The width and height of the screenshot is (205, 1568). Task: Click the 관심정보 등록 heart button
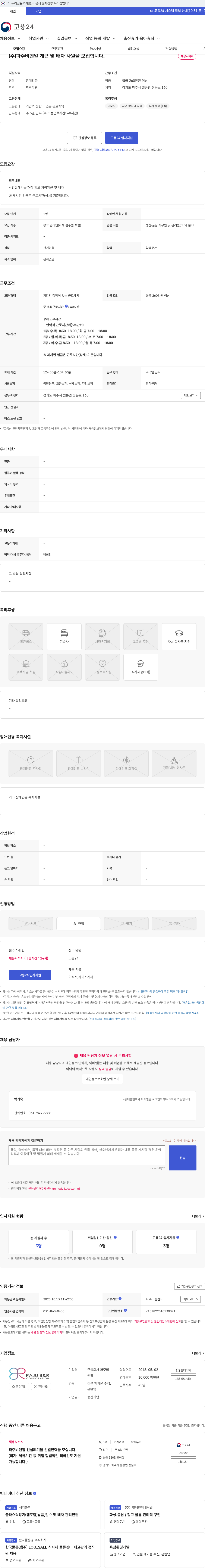(x=85, y=138)
